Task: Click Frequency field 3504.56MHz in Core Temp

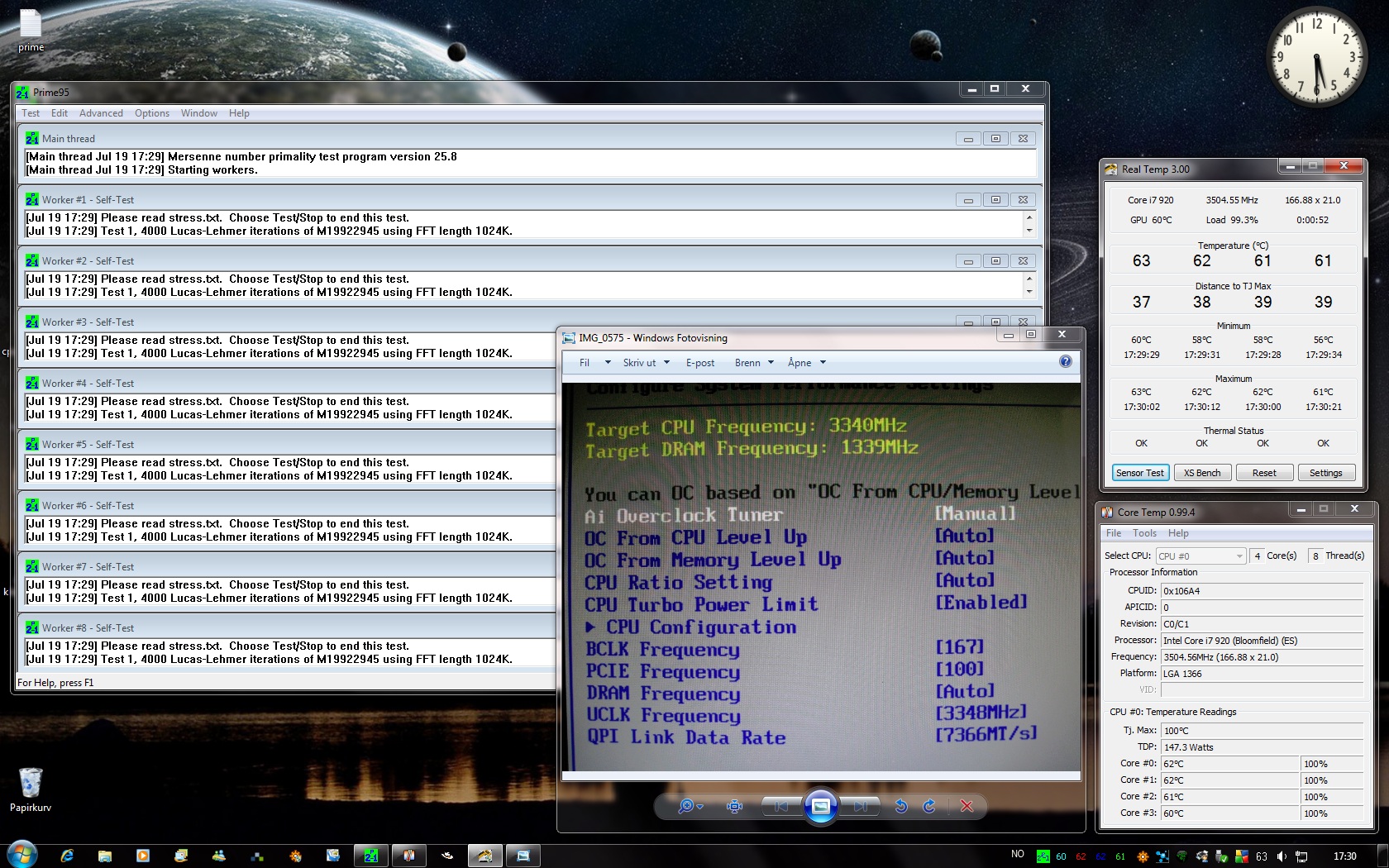Action: (1262, 657)
